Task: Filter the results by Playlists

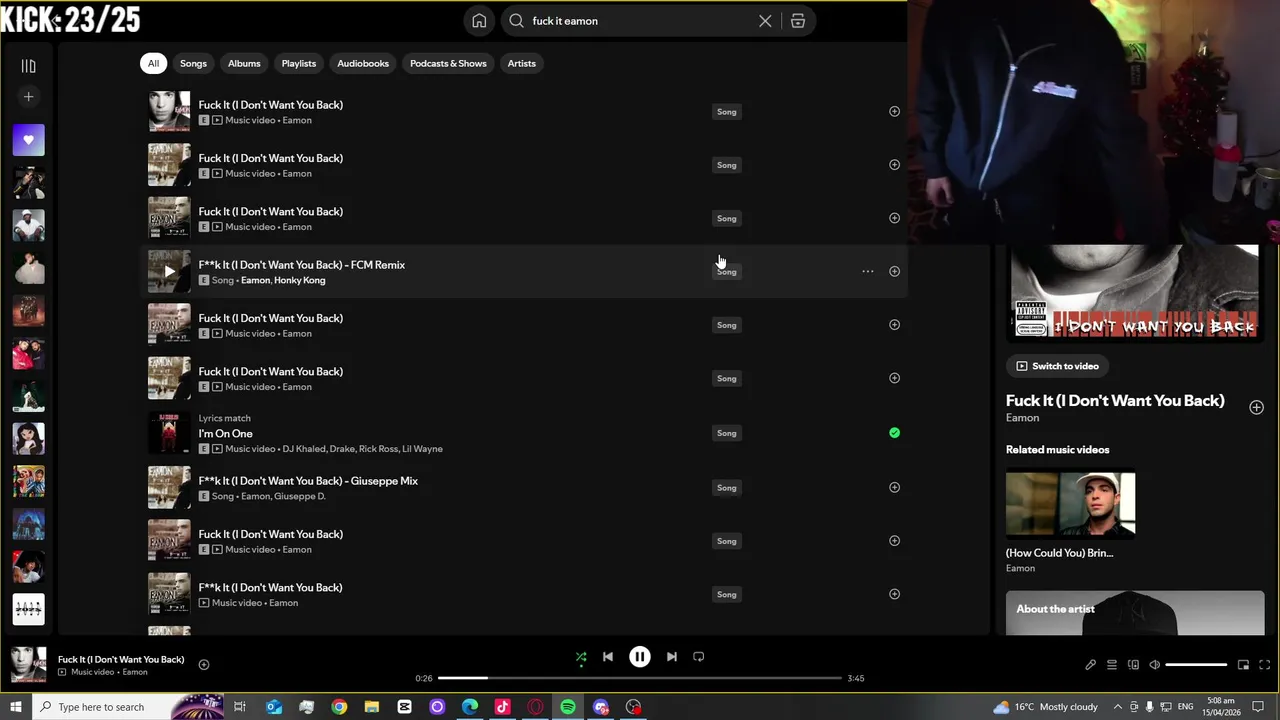Action: point(299,63)
